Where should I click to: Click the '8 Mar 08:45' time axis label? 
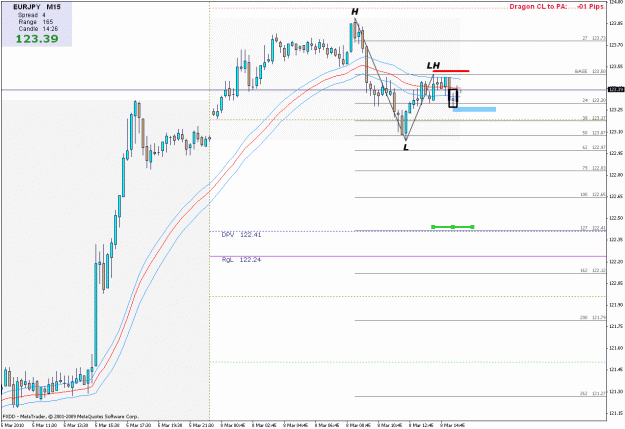[358, 425]
